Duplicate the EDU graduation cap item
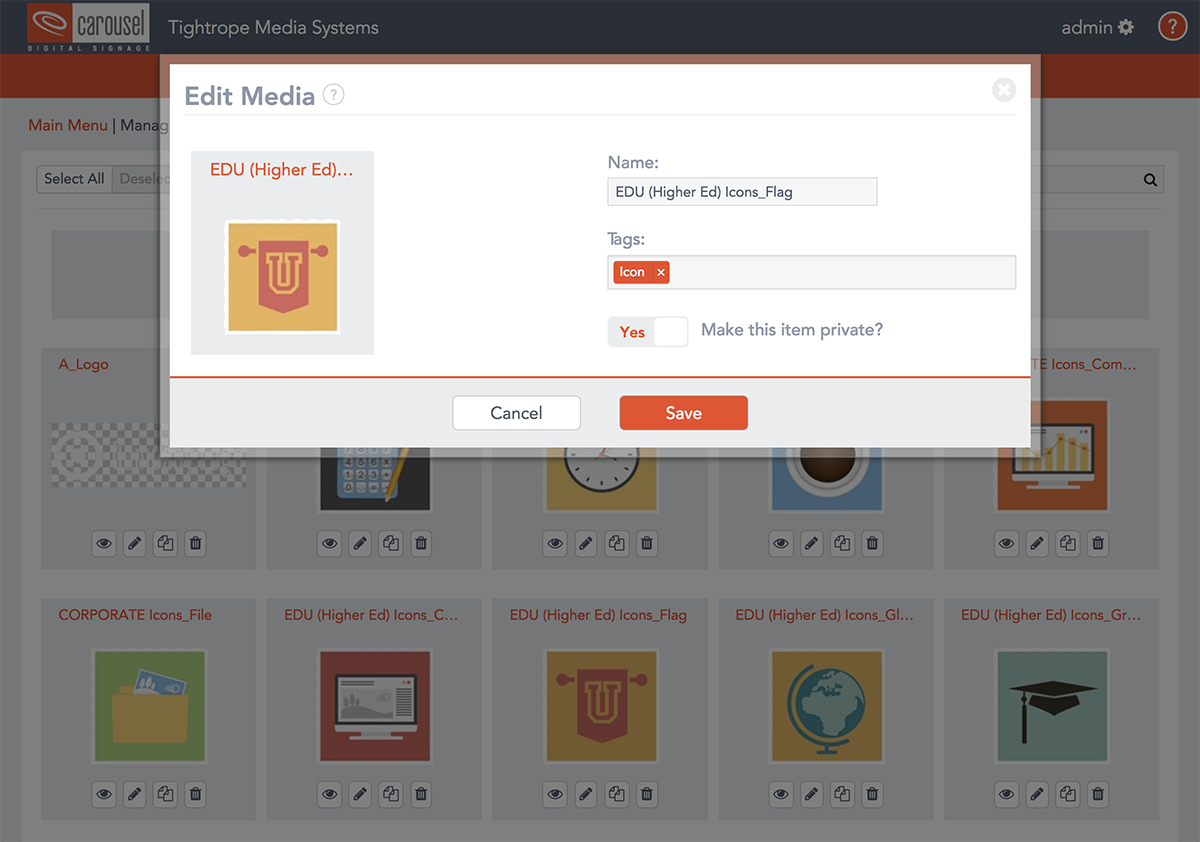Viewport: 1200px width, 842px height. point(1068,795)
